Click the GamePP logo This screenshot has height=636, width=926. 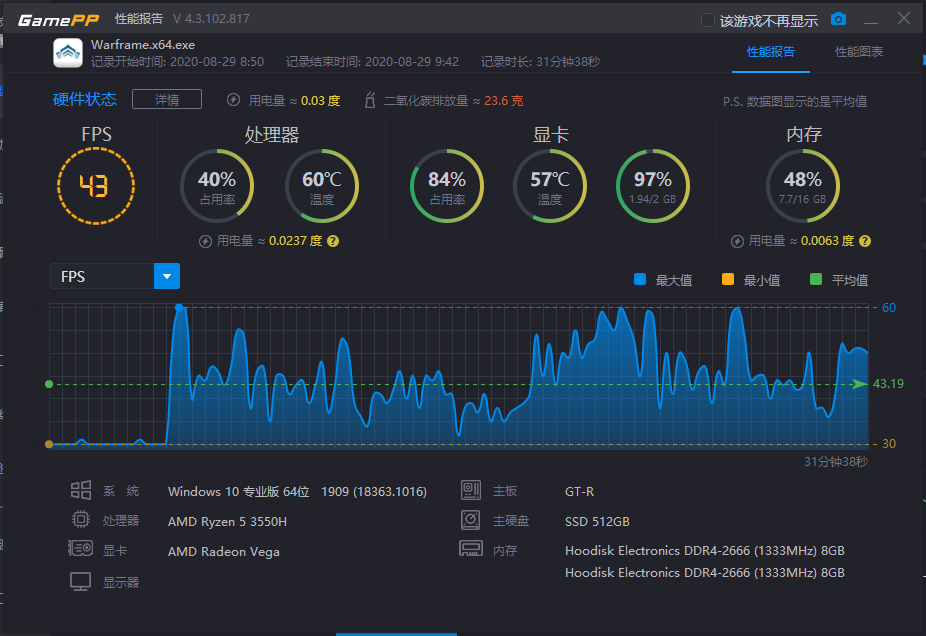(58, 20)
